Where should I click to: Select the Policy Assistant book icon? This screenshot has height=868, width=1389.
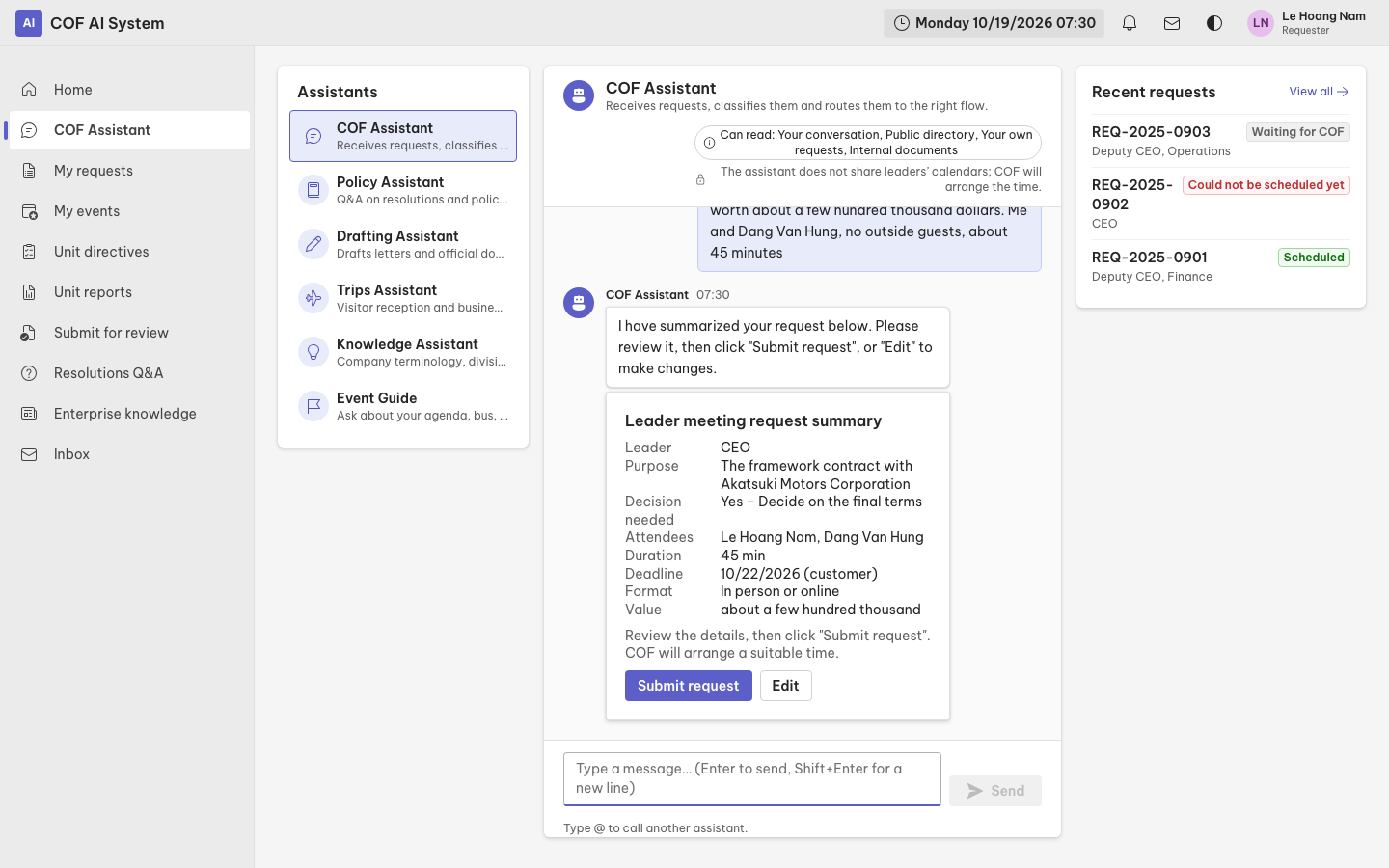coord(313,190)
